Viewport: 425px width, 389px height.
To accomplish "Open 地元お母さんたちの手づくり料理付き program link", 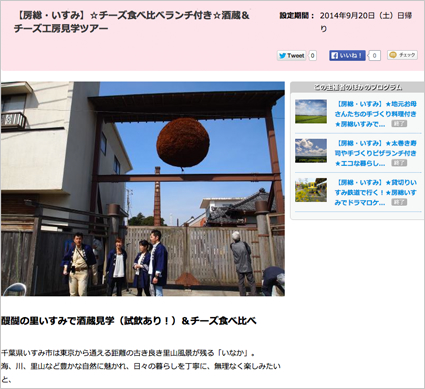I will point(375,114).
